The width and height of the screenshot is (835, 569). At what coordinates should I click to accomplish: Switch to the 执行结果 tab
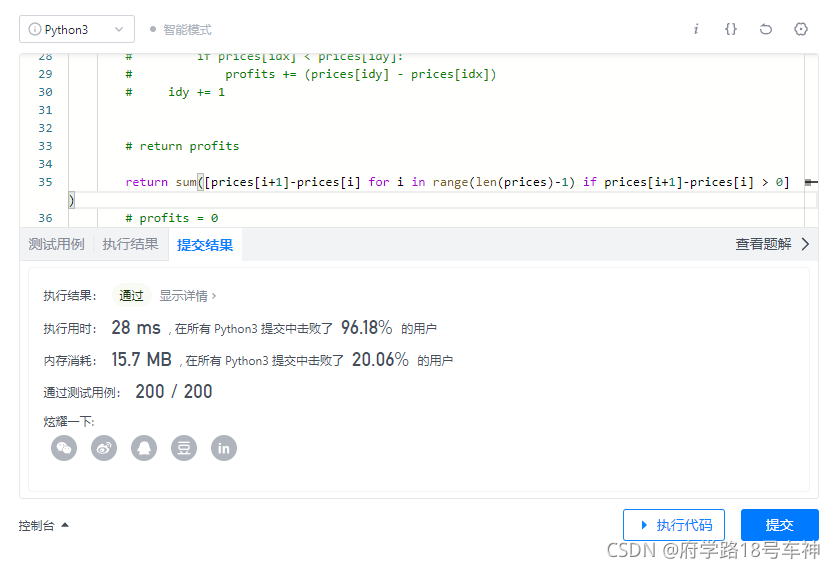point(130,245)
